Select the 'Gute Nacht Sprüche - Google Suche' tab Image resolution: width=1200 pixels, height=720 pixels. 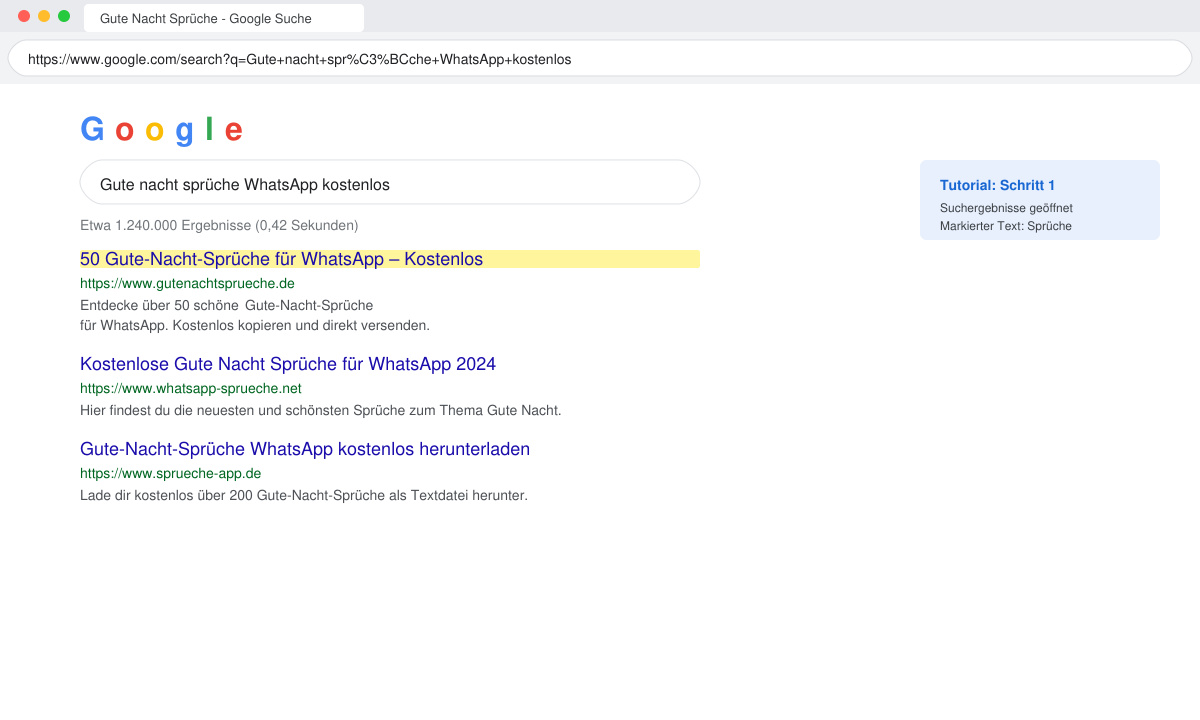224,18
